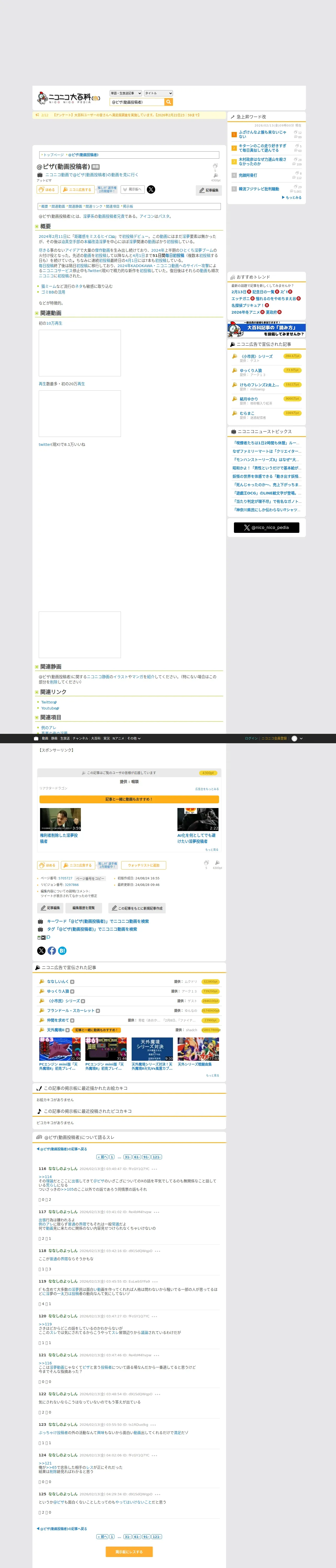Click the >>114 reply link in comment 116
Image resolution: width=336 pixels, height=1568 pixels.
point(45,1177)
